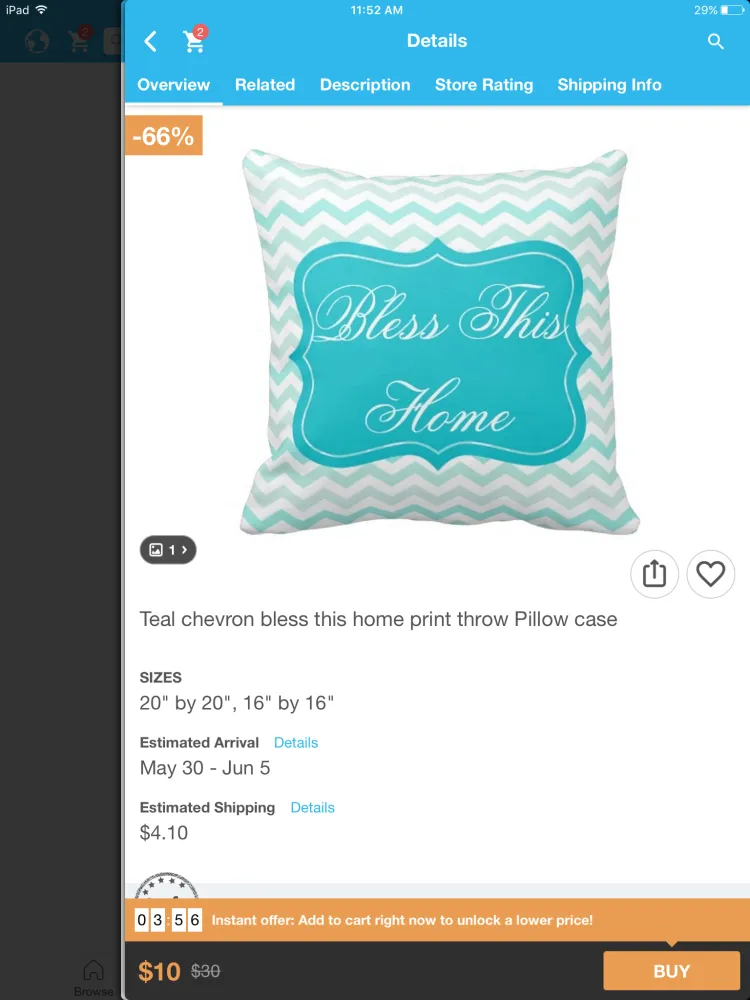Screen dimensions: 750x1000
Task: Tap the Bless This Home pillow image
Action: point(439,342)
